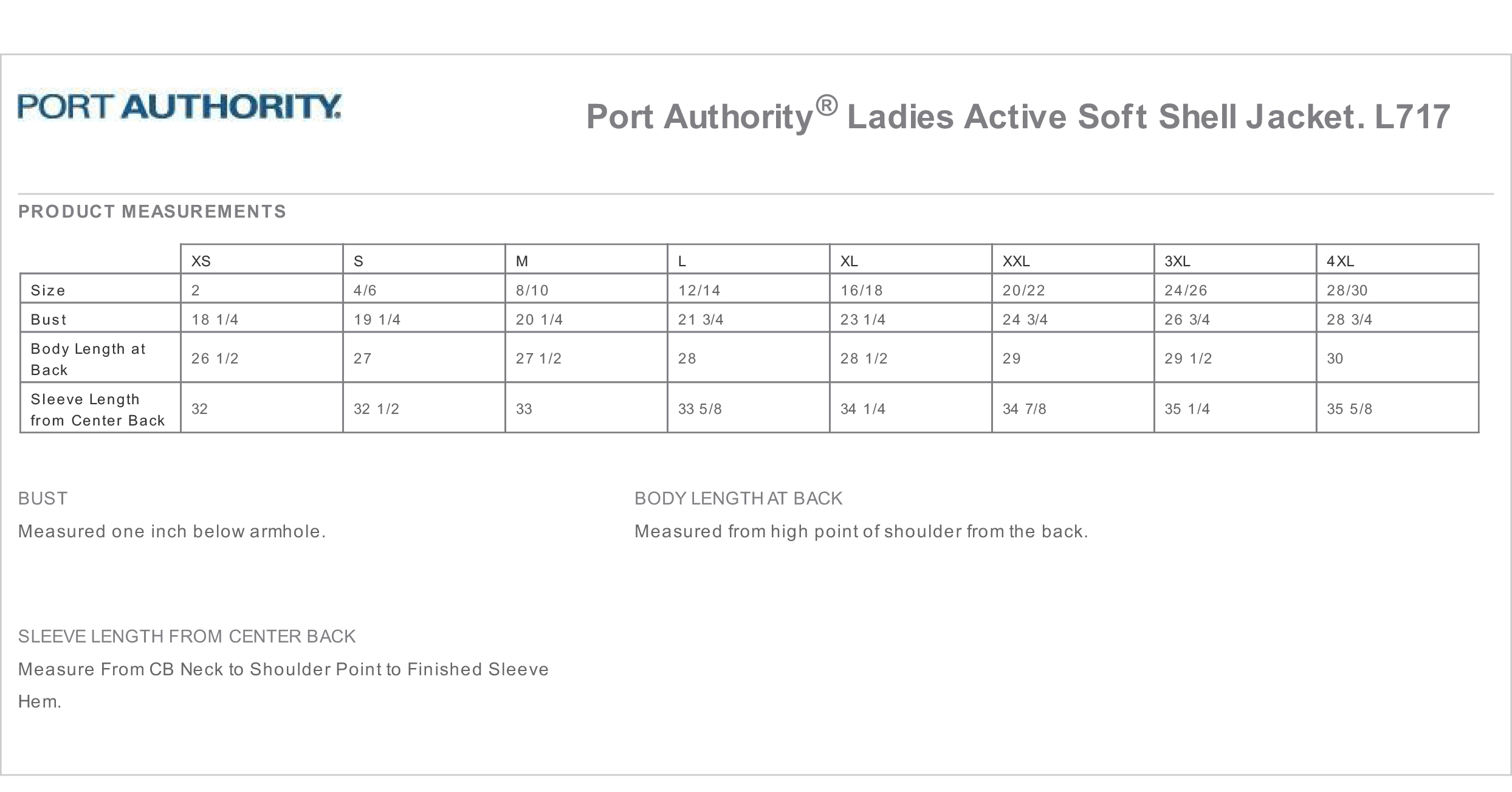Screen dimensions: 1512x792
Task: Click the BUST description heading
Action: pos(43,498)
